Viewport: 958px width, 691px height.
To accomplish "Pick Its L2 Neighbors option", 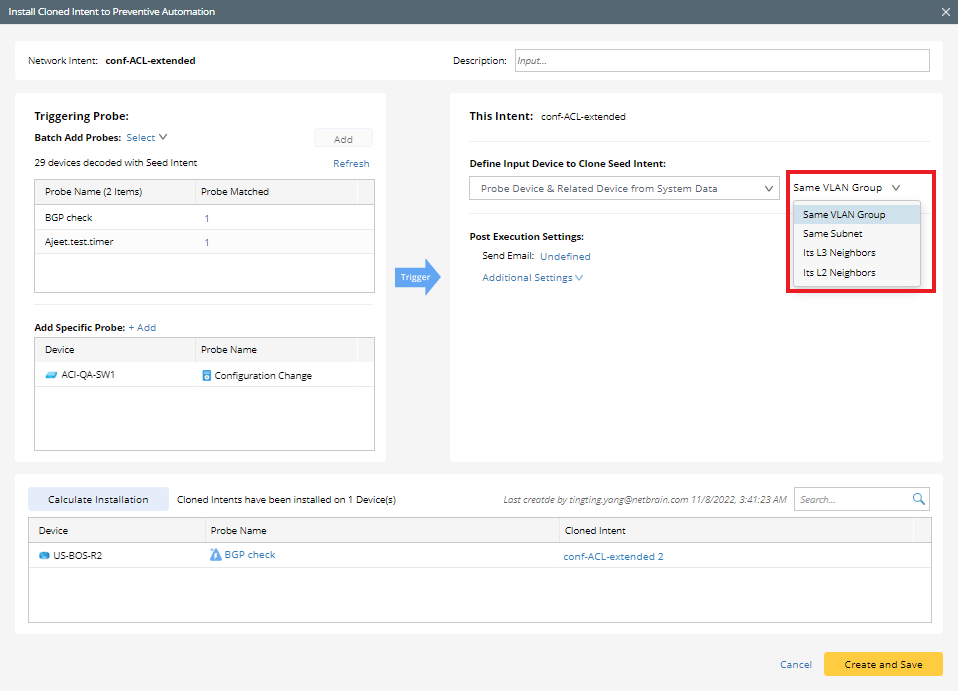I will point(839,272).
